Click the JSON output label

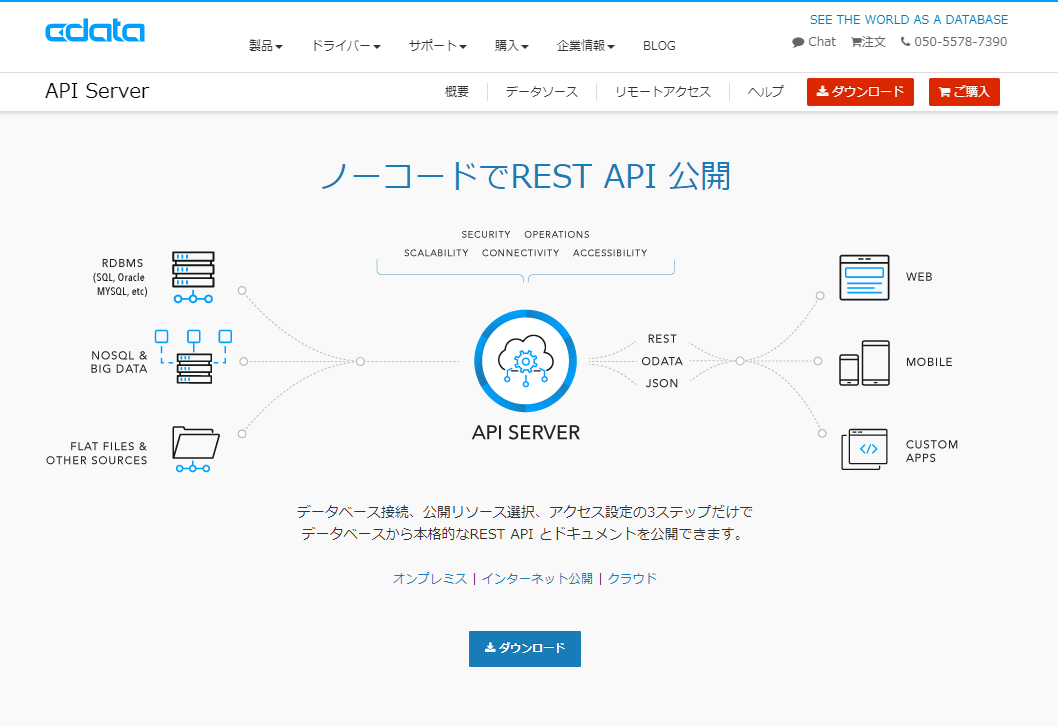click(x=662, y=383)
